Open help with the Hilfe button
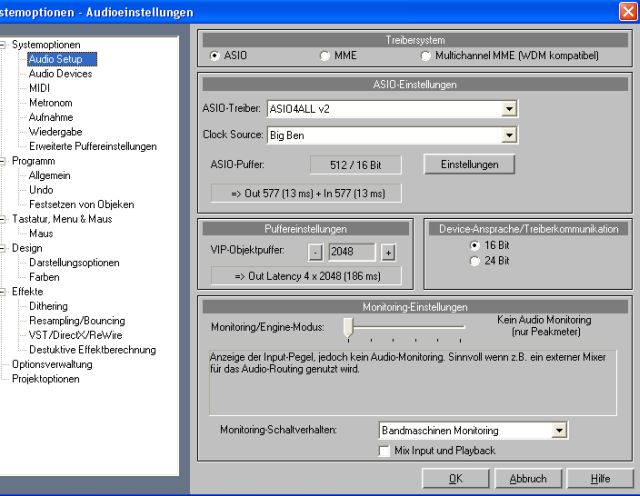The width and height of the screenshot is (640, 496). pyautogui.click(x=600, y=478)
